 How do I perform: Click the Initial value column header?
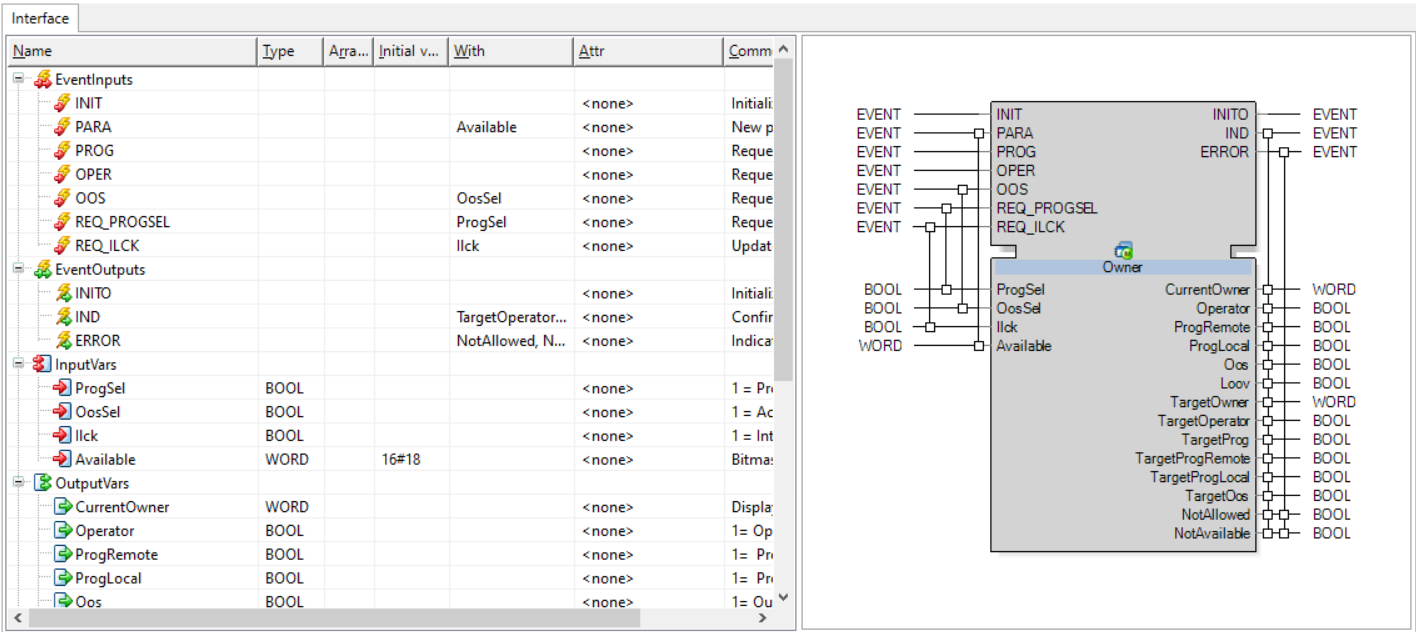pyautogui.click(x=411, y=51)
